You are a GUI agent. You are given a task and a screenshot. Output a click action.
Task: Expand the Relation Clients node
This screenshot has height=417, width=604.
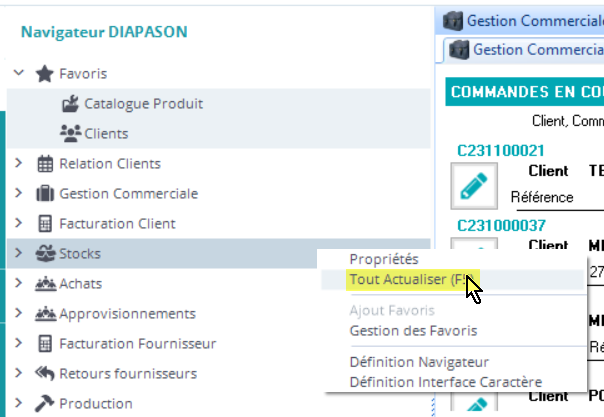pyautogui.click(x=18, y=163)
